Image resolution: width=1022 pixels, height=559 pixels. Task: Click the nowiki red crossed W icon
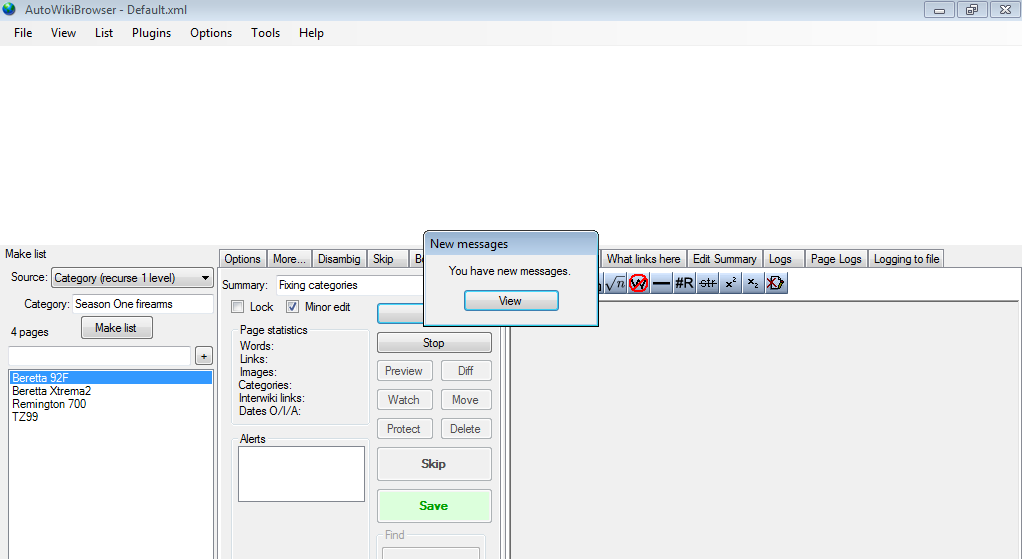(638, 283)
